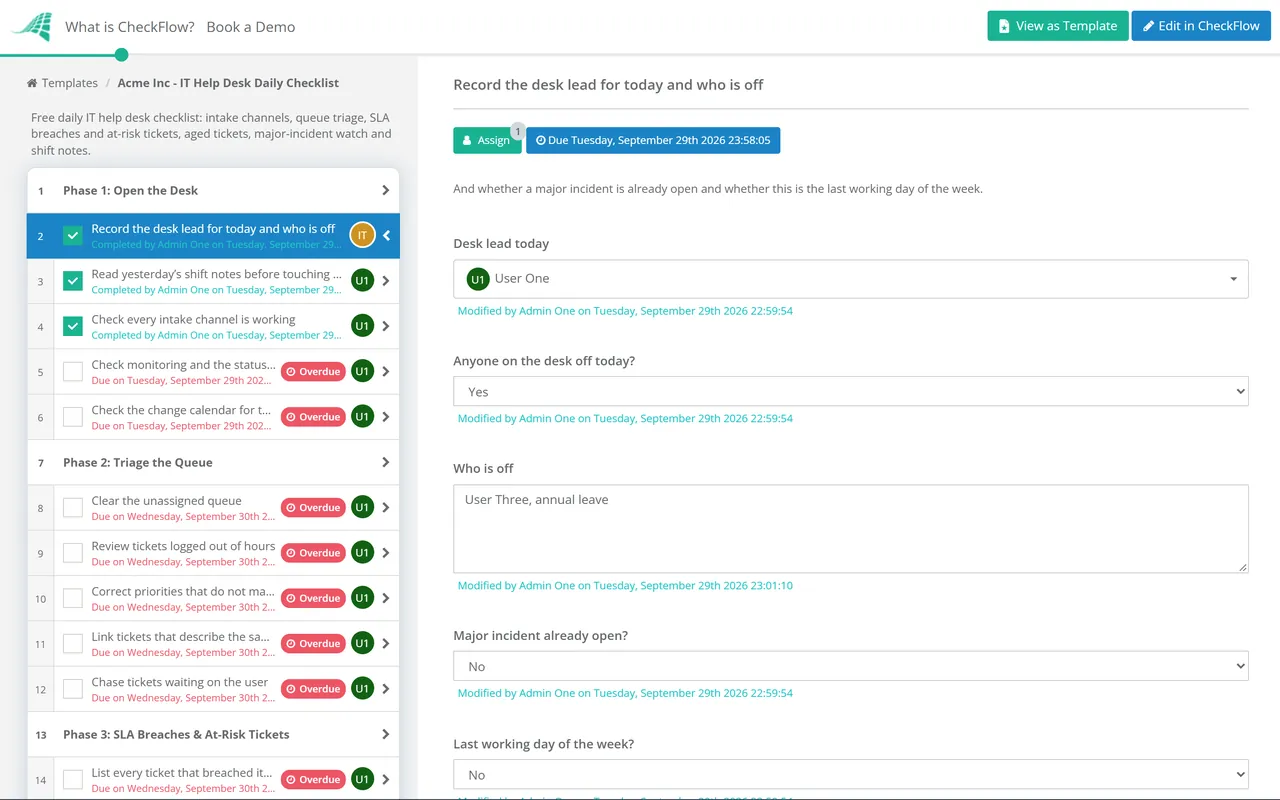Click the CheckFlow logo icon
The height and width of the screenshot is (800, 1280).
pyautogui.click(x=32, y=26)
